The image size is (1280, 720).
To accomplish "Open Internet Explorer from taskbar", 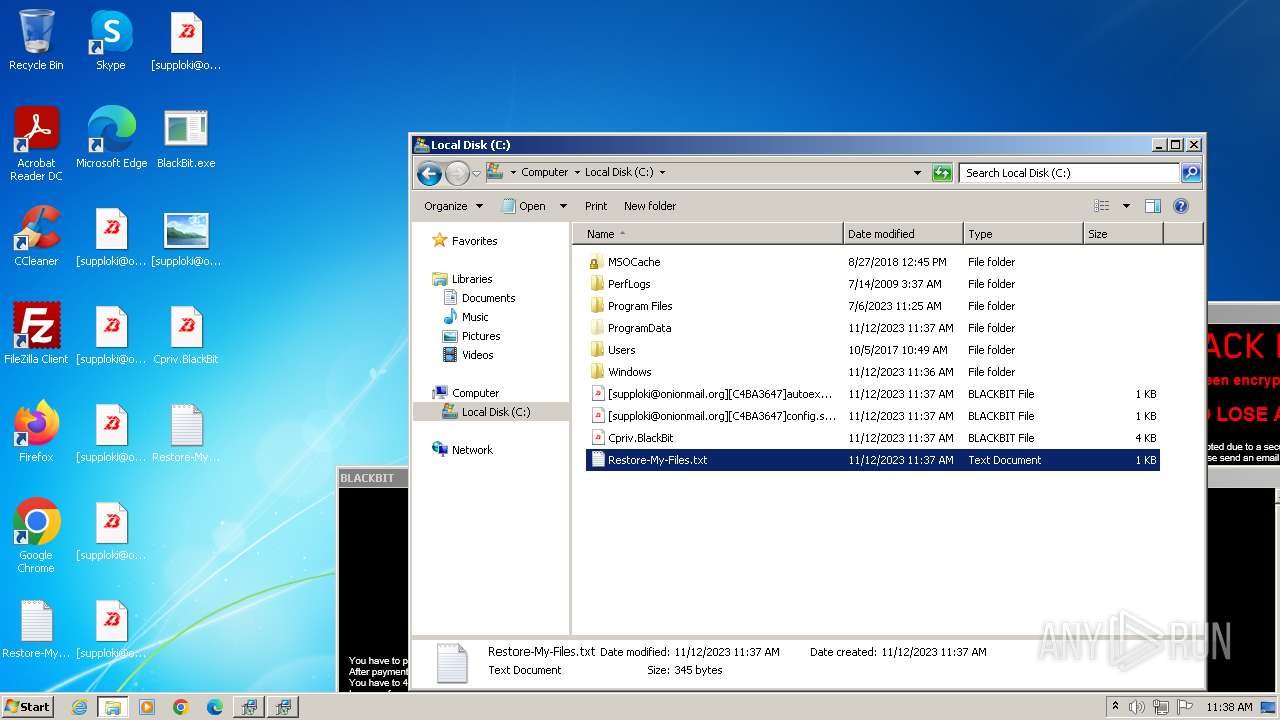I will [x=79, y=707].
